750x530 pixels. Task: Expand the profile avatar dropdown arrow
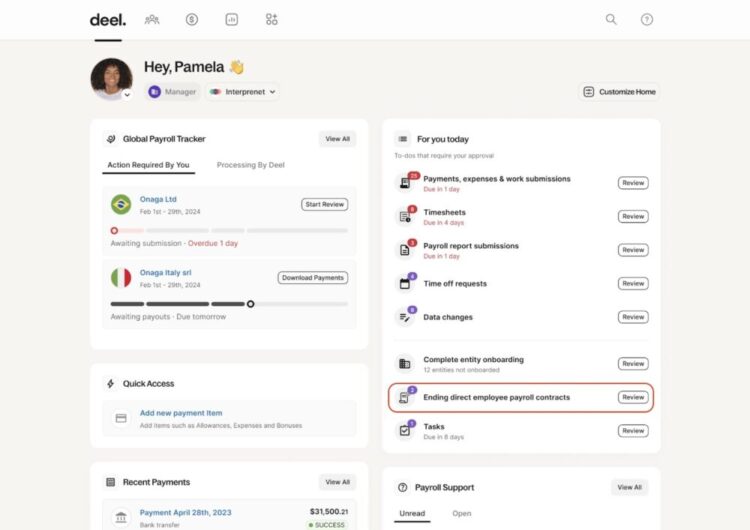pos(127,94)
